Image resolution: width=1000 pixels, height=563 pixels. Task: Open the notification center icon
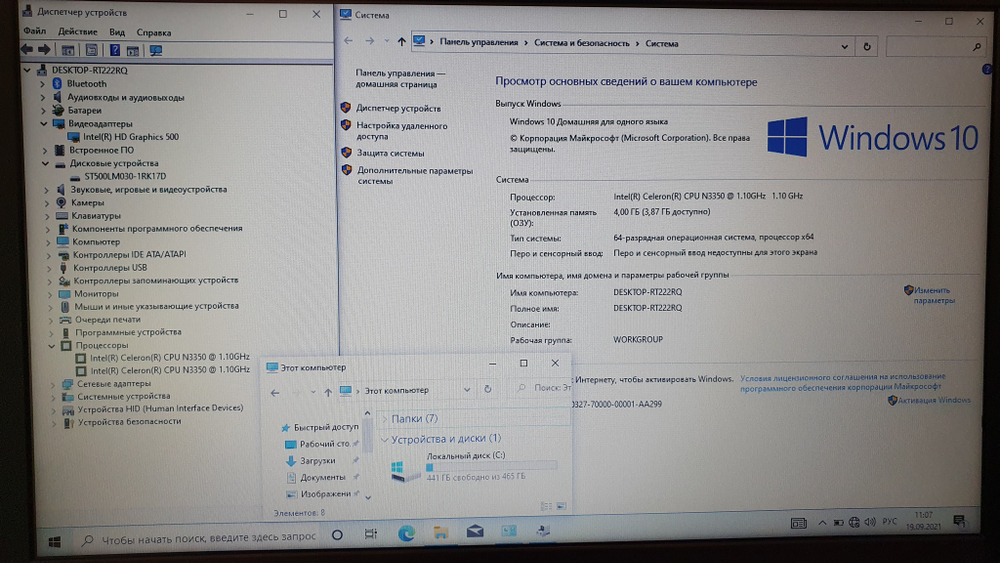(x=960, y=520)
